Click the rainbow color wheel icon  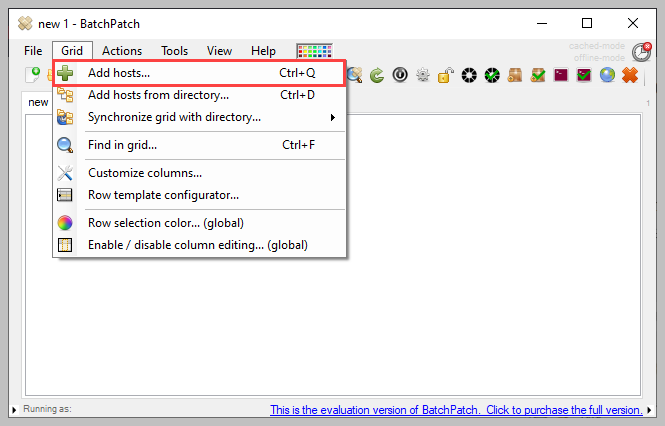point(65,223)
